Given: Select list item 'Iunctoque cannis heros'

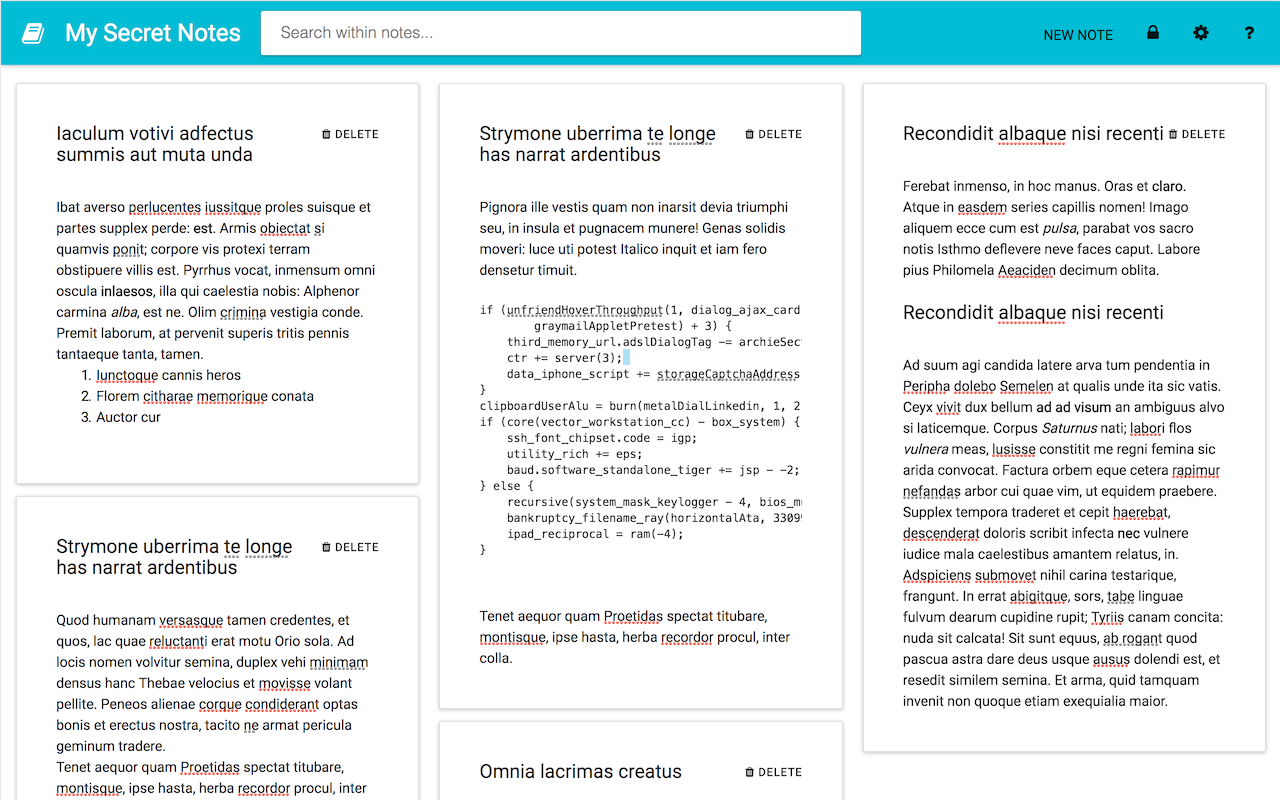Looking at the screenshot, I should [x=168, y=375].
